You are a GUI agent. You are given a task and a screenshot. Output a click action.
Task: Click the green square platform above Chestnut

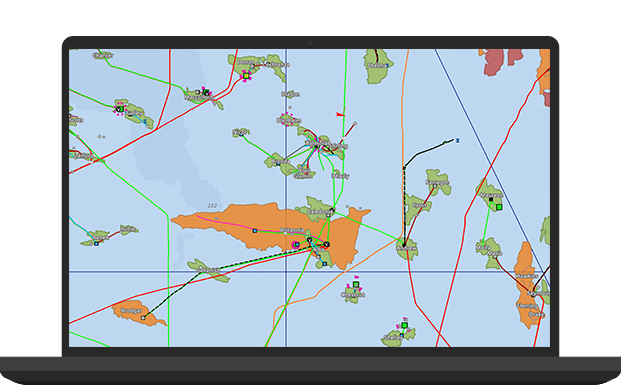point(356,284)
